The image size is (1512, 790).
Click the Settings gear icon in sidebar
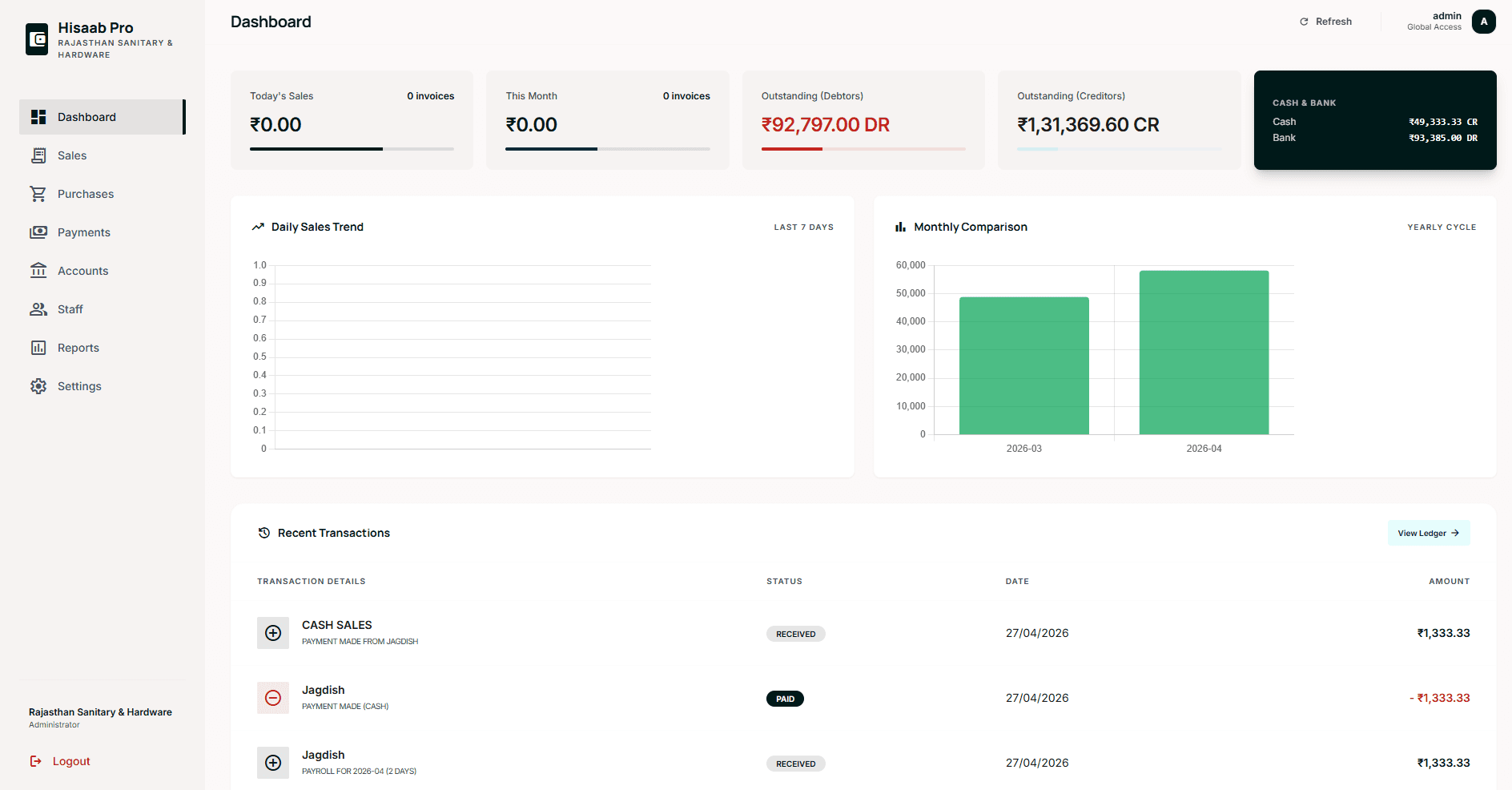pos(38,386)
